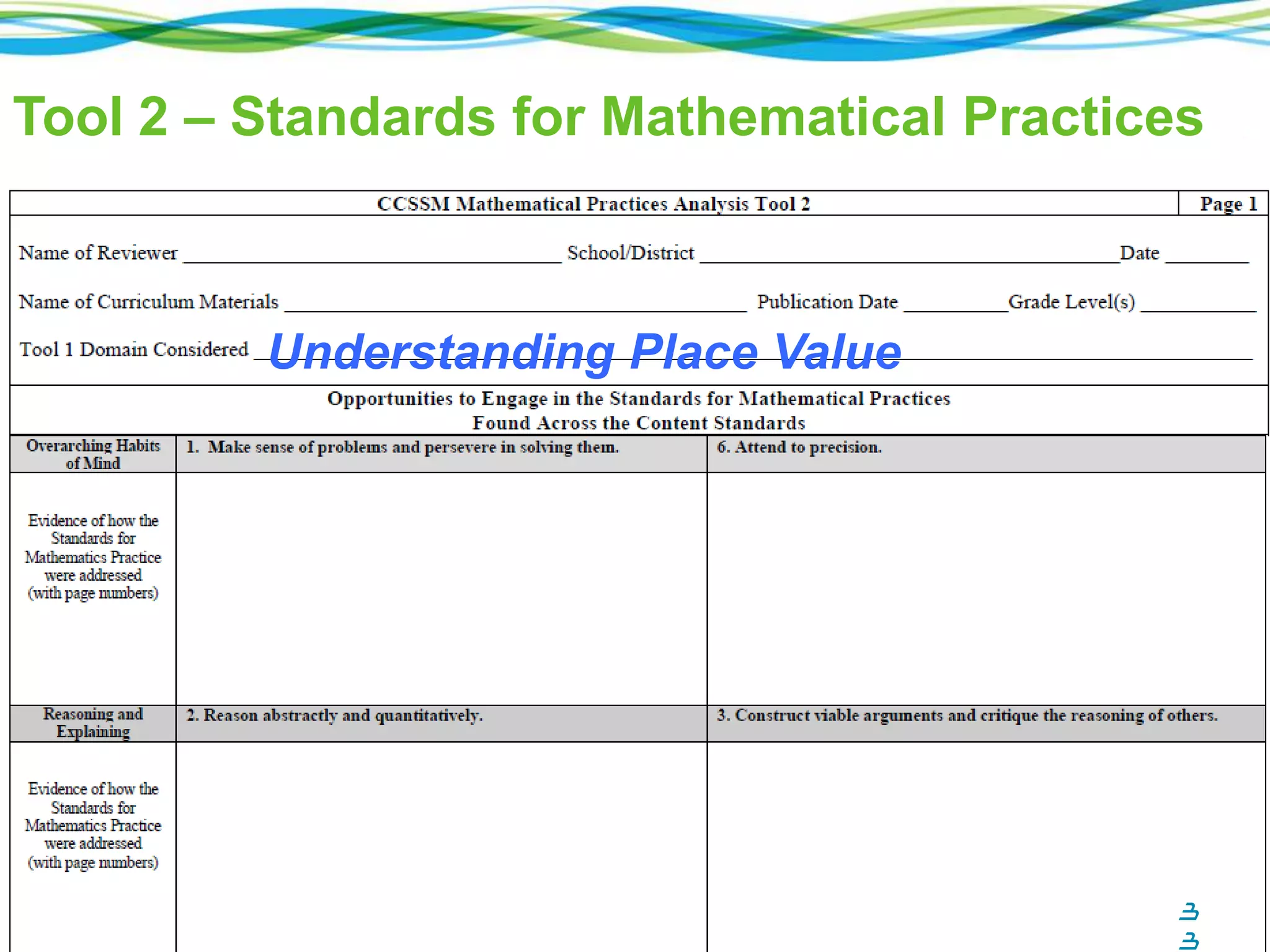Click practice 3 Construct viable arguments header
This screenshot has height=952, width=1270.
coord(986,723)
